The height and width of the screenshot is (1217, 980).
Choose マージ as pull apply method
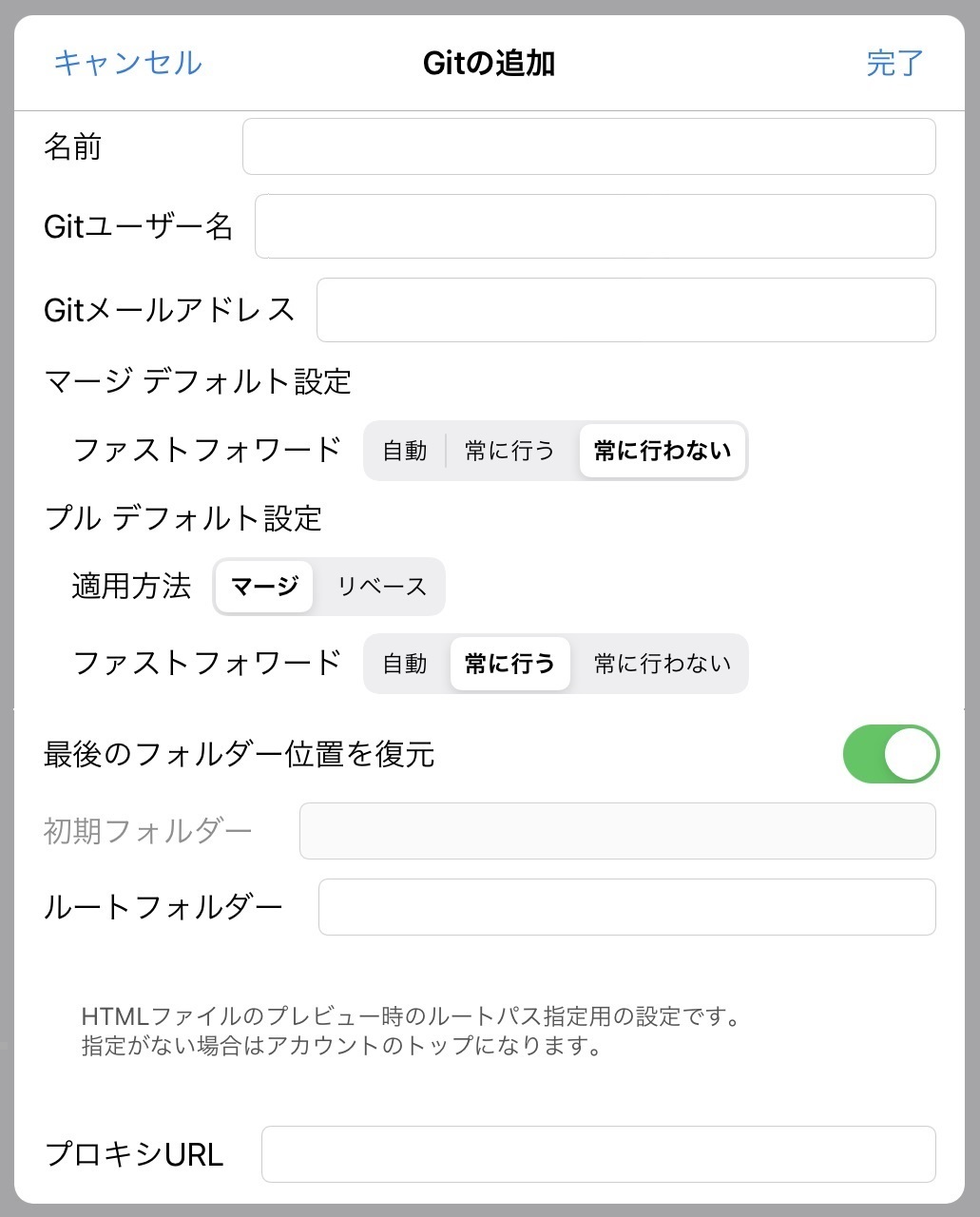point(263,587)
